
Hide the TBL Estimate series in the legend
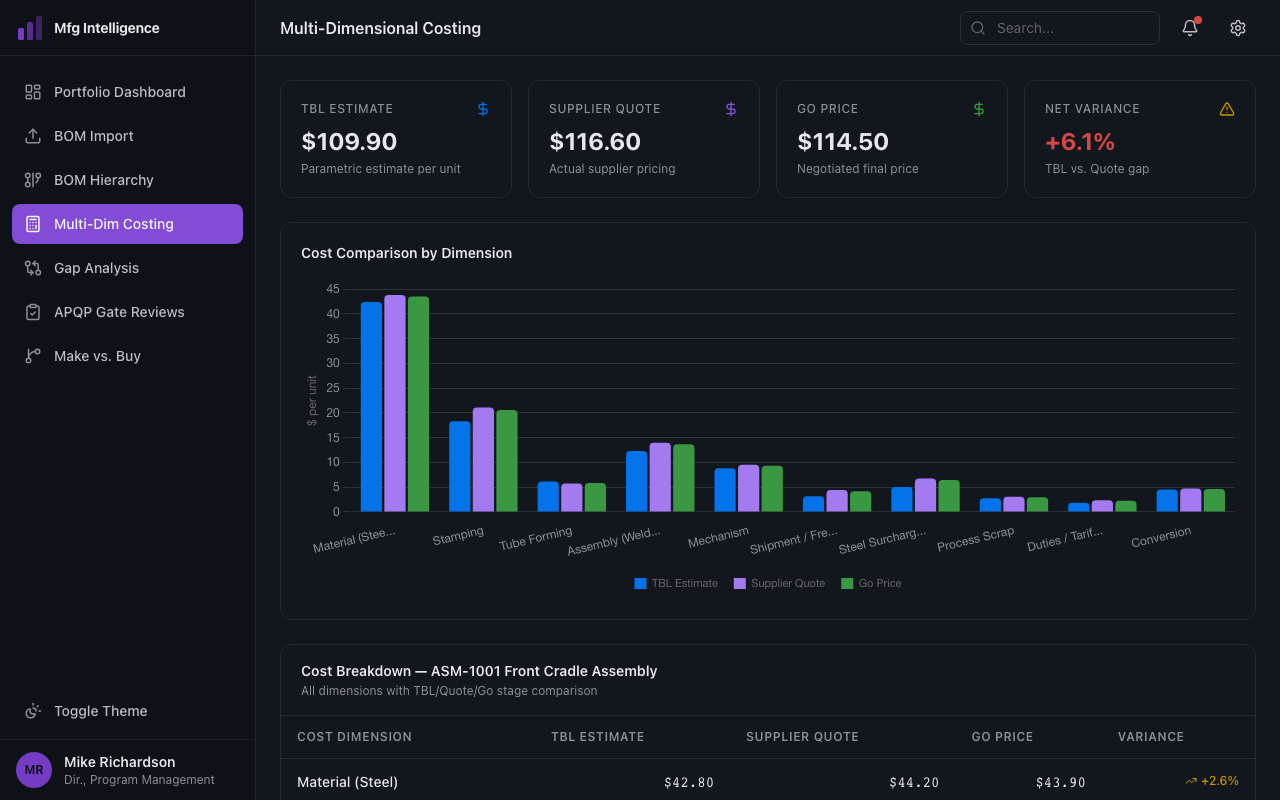pyautogui.click(x=676, y=582)
